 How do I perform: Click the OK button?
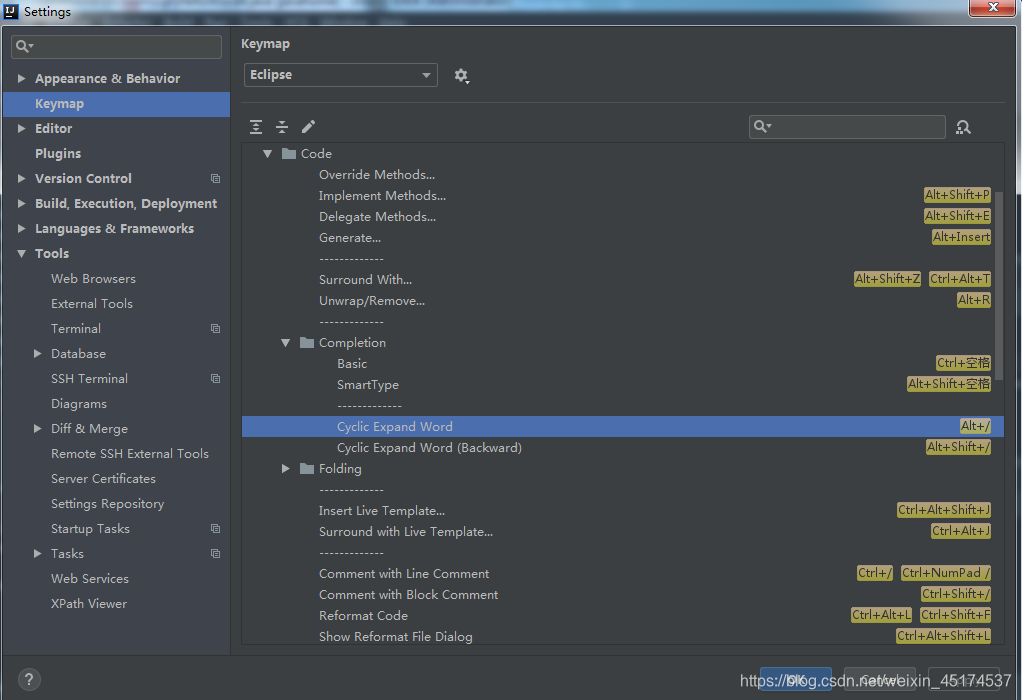click(x=796, y=680)
